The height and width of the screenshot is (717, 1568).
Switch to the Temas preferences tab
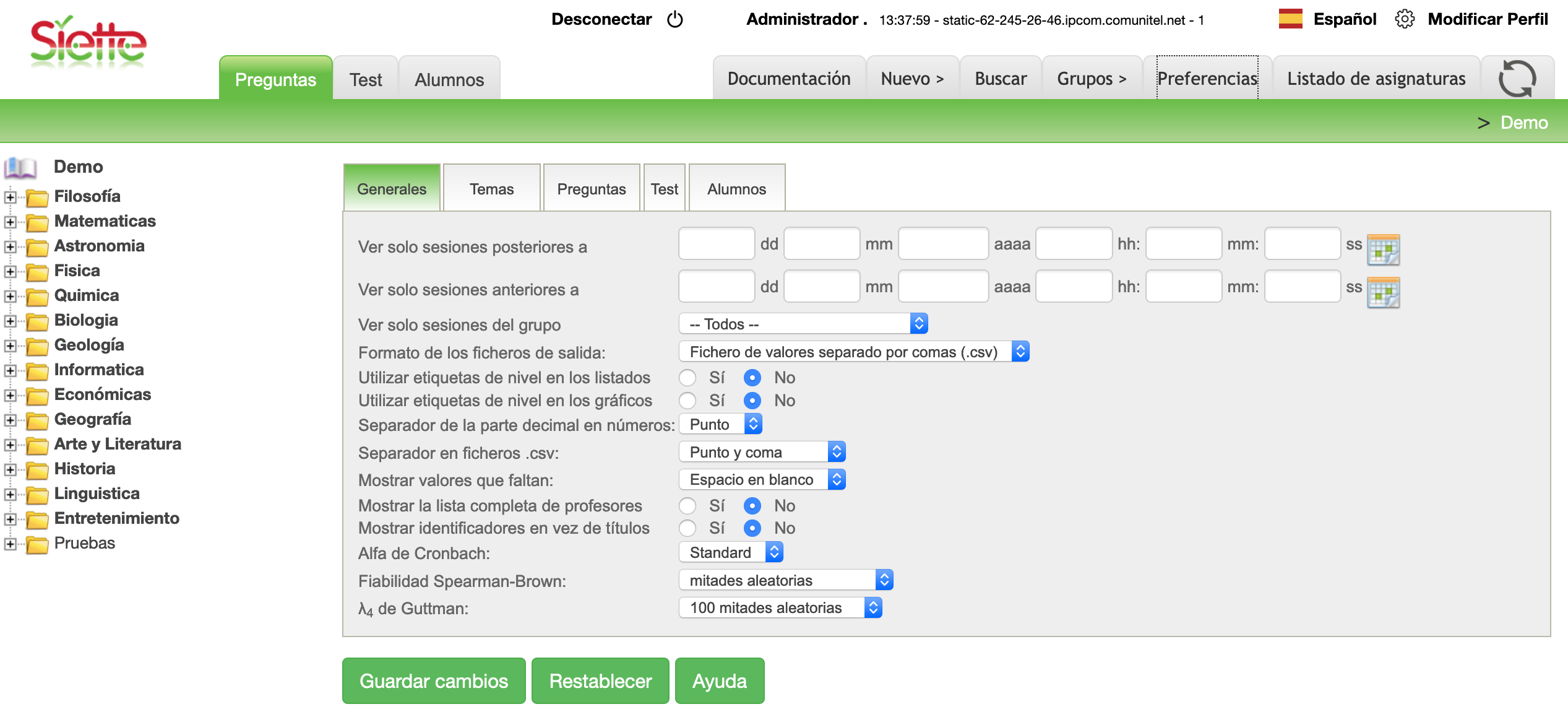(x=491, y=189)
